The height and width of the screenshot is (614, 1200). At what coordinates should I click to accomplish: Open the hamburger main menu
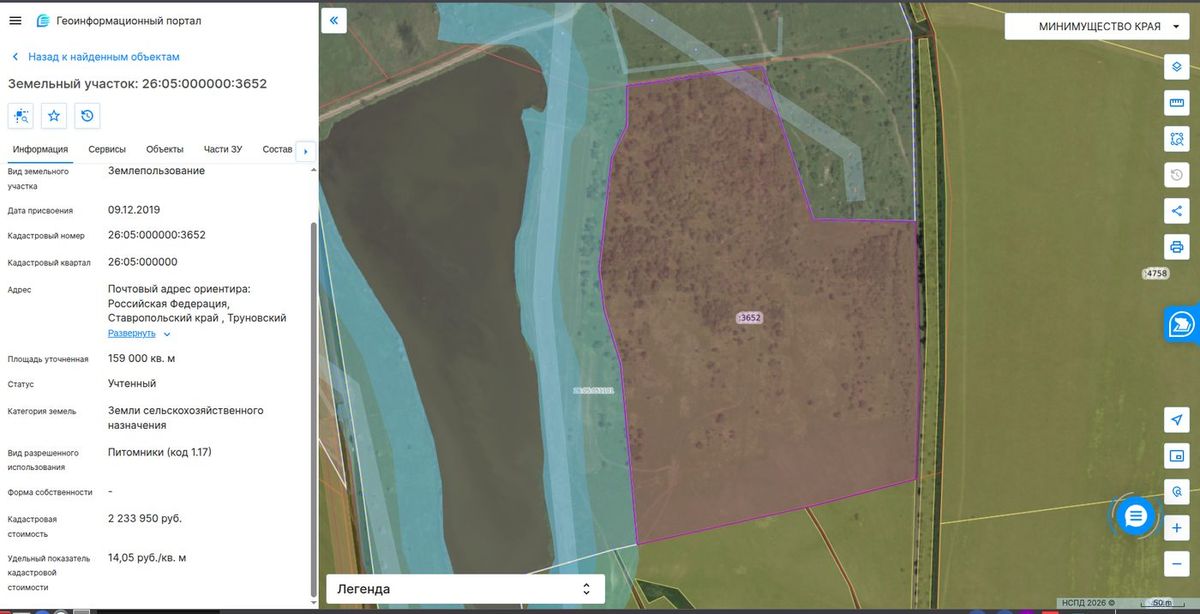15,20
